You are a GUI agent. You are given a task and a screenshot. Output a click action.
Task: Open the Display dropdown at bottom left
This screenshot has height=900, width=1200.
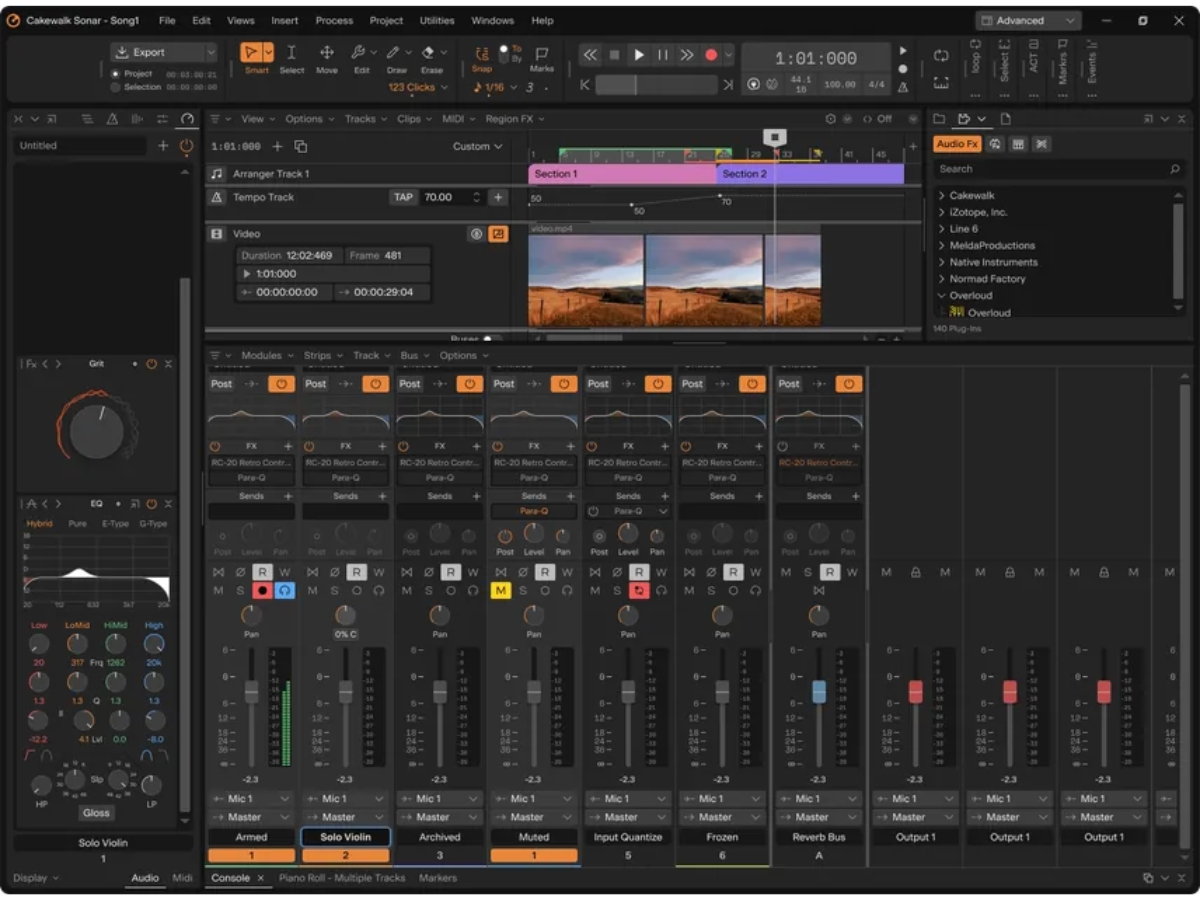[35, 878]
